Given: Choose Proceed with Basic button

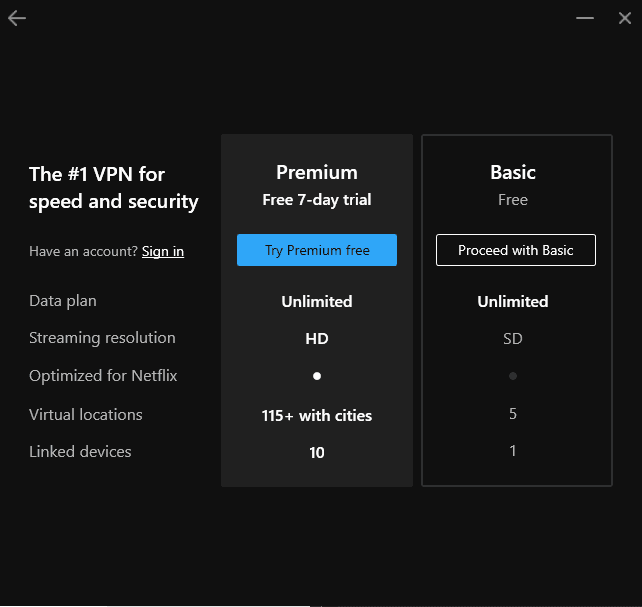Looking at the screenshot, I should click(515, 250).
